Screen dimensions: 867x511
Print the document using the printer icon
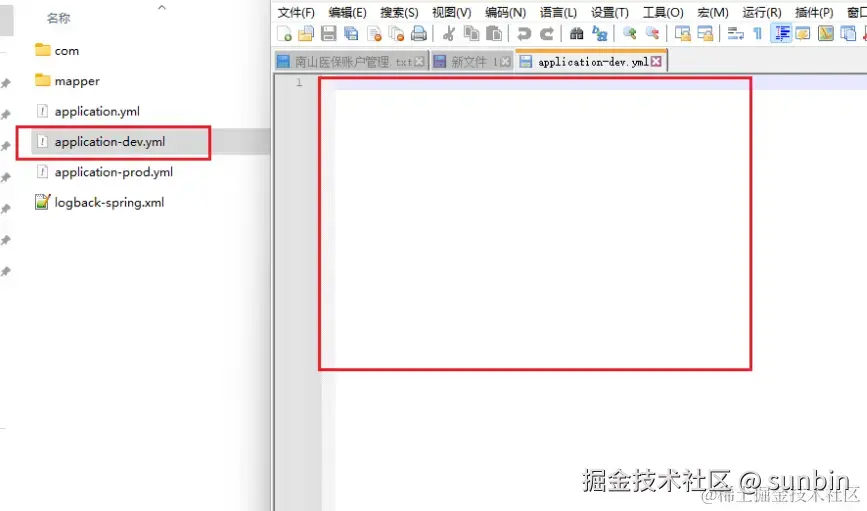(x=419, y=34)
